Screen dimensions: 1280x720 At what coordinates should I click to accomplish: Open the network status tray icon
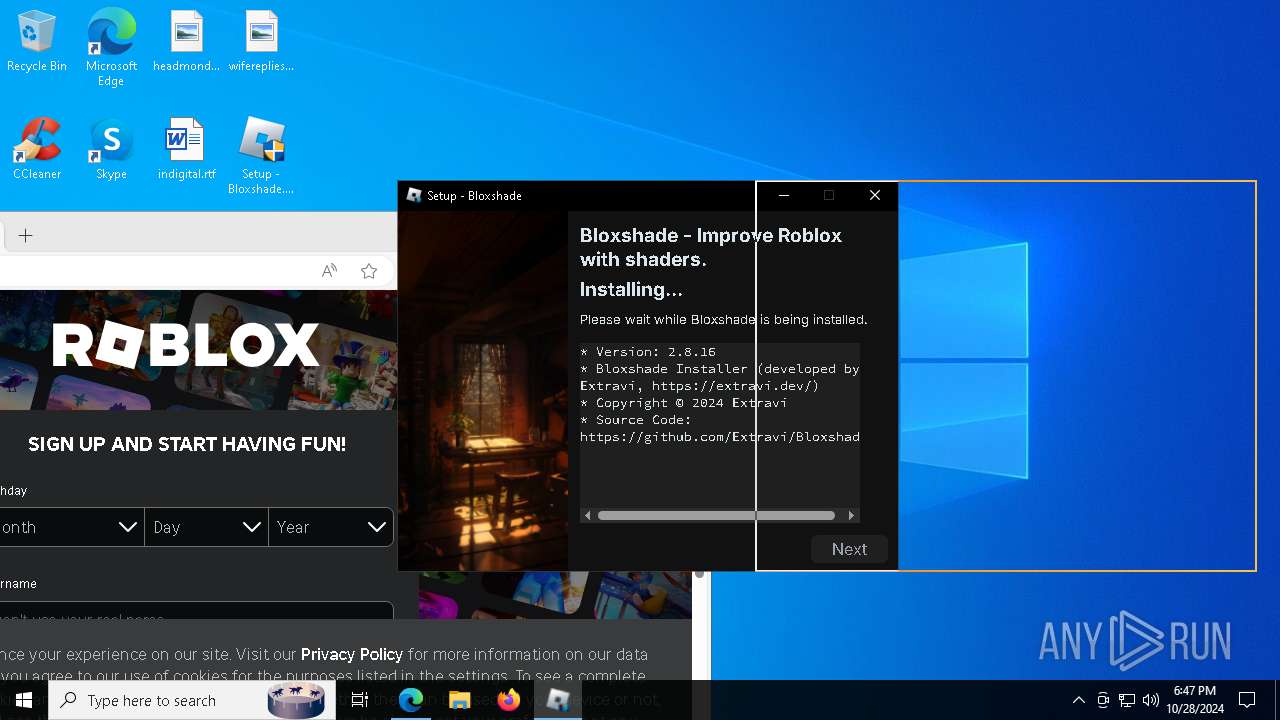pyautogui.click(x=1127, y=700)
